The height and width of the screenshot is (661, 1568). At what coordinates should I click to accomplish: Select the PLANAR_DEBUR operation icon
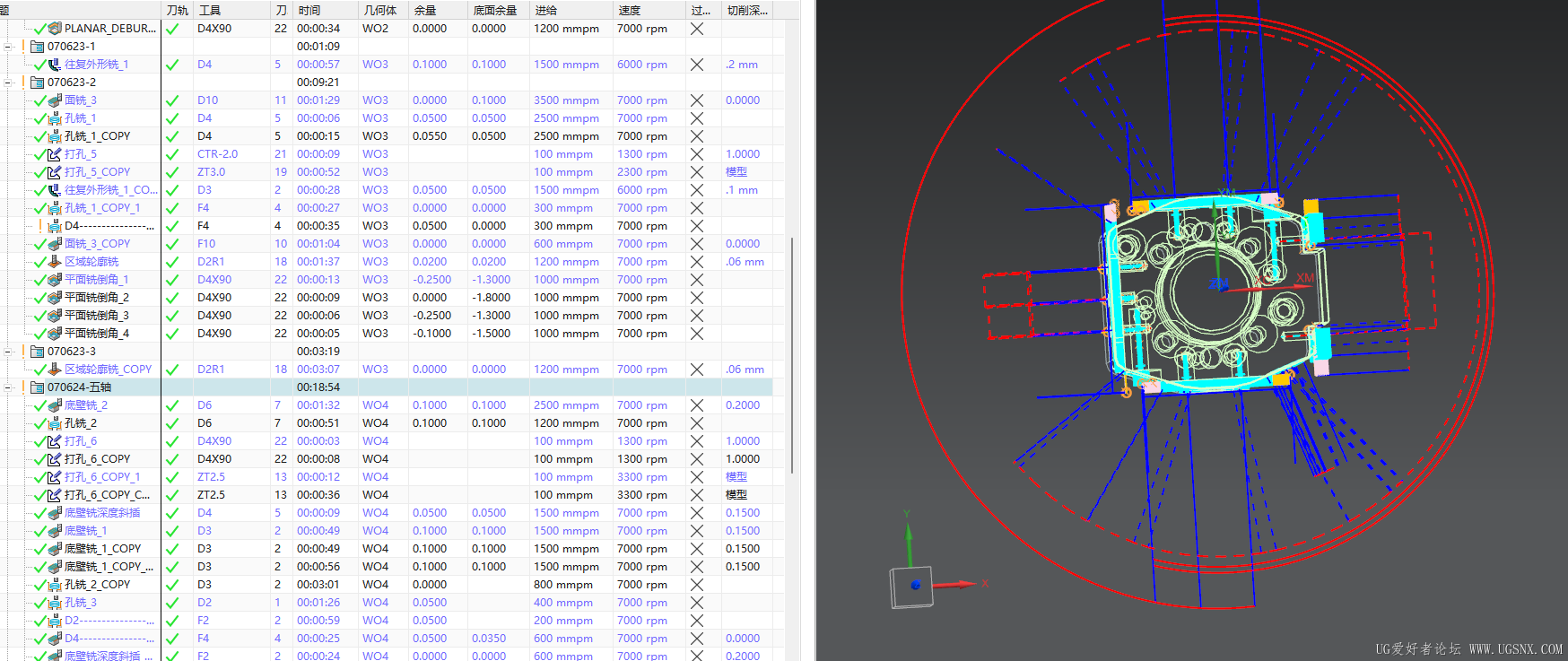click(55, 29)
